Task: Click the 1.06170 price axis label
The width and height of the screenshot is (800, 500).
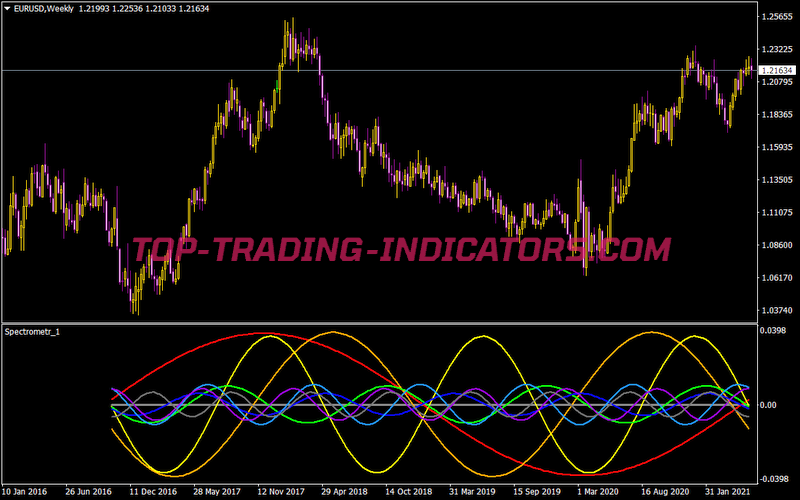Action: (x=777, y=278)
